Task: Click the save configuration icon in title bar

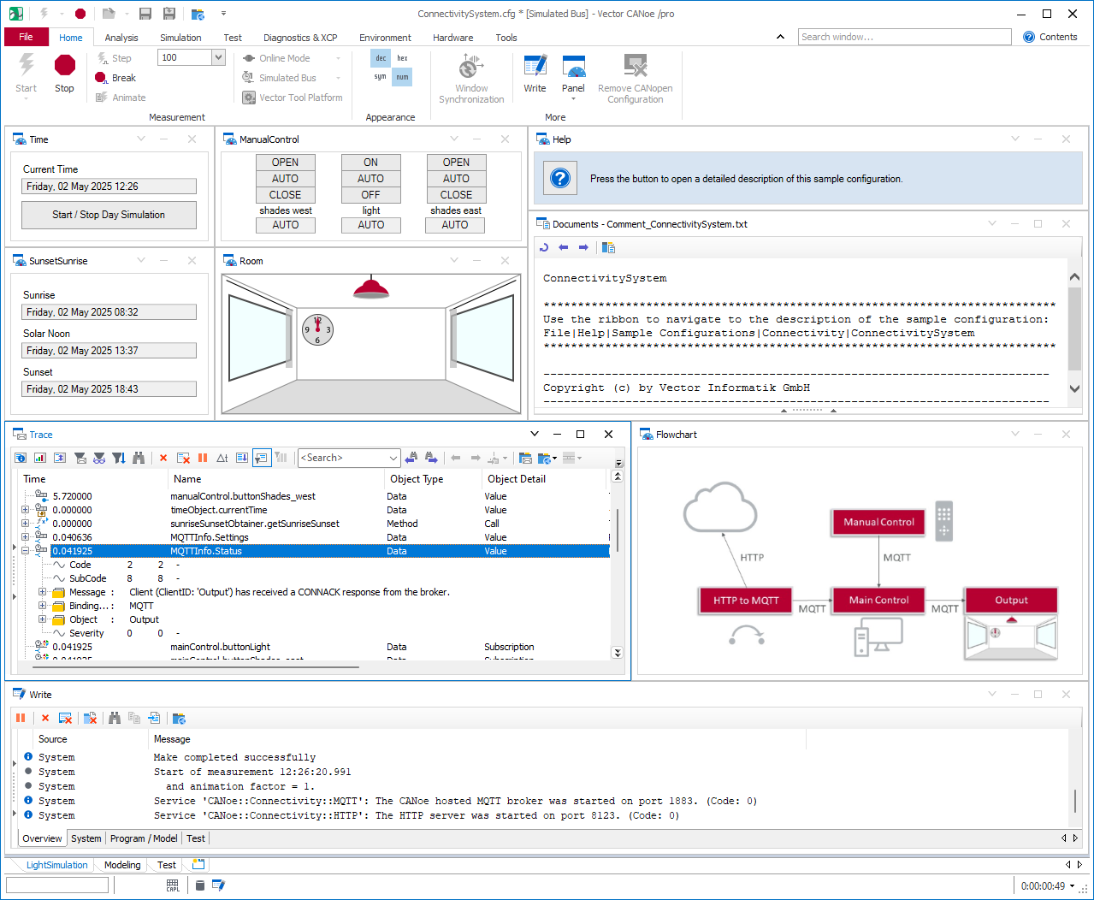Action: coord(145,13)
